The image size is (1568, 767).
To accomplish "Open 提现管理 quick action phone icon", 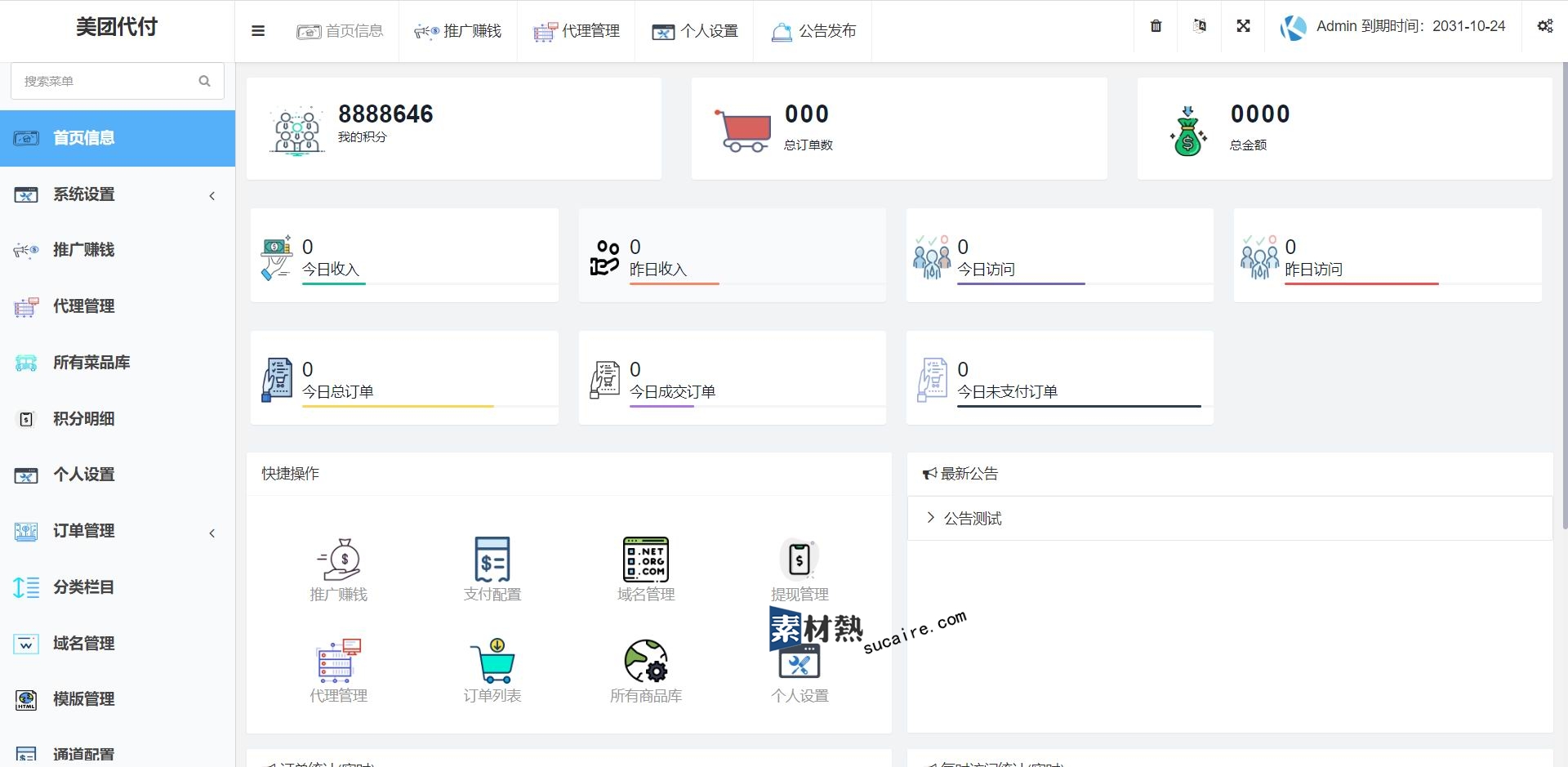I will tap(800, 560).
